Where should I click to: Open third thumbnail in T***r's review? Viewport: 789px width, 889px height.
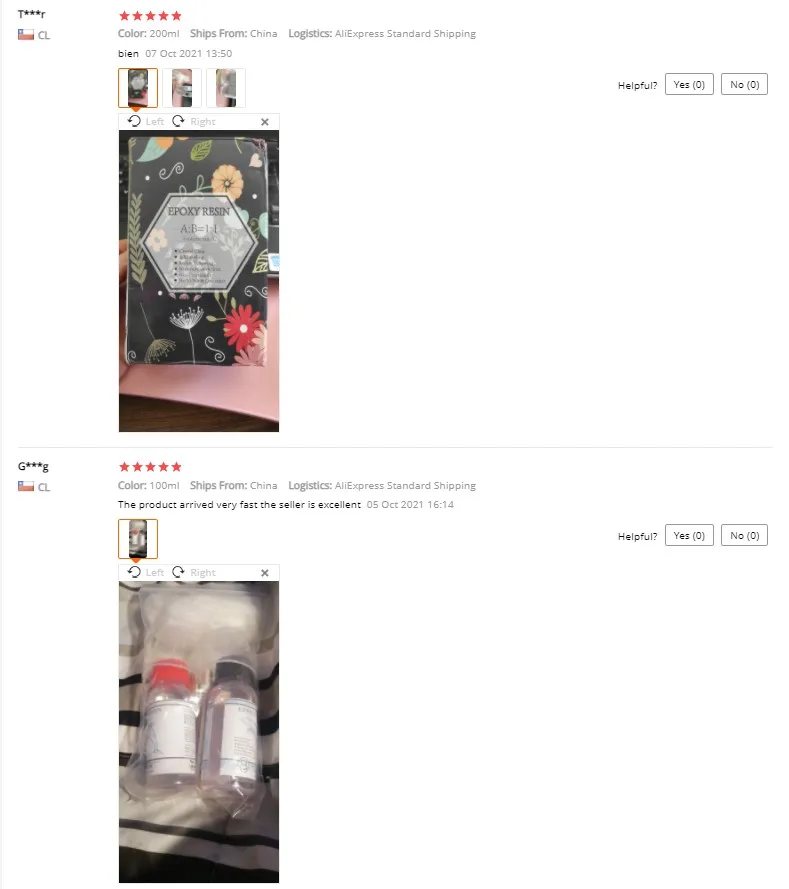pos(226,88)
